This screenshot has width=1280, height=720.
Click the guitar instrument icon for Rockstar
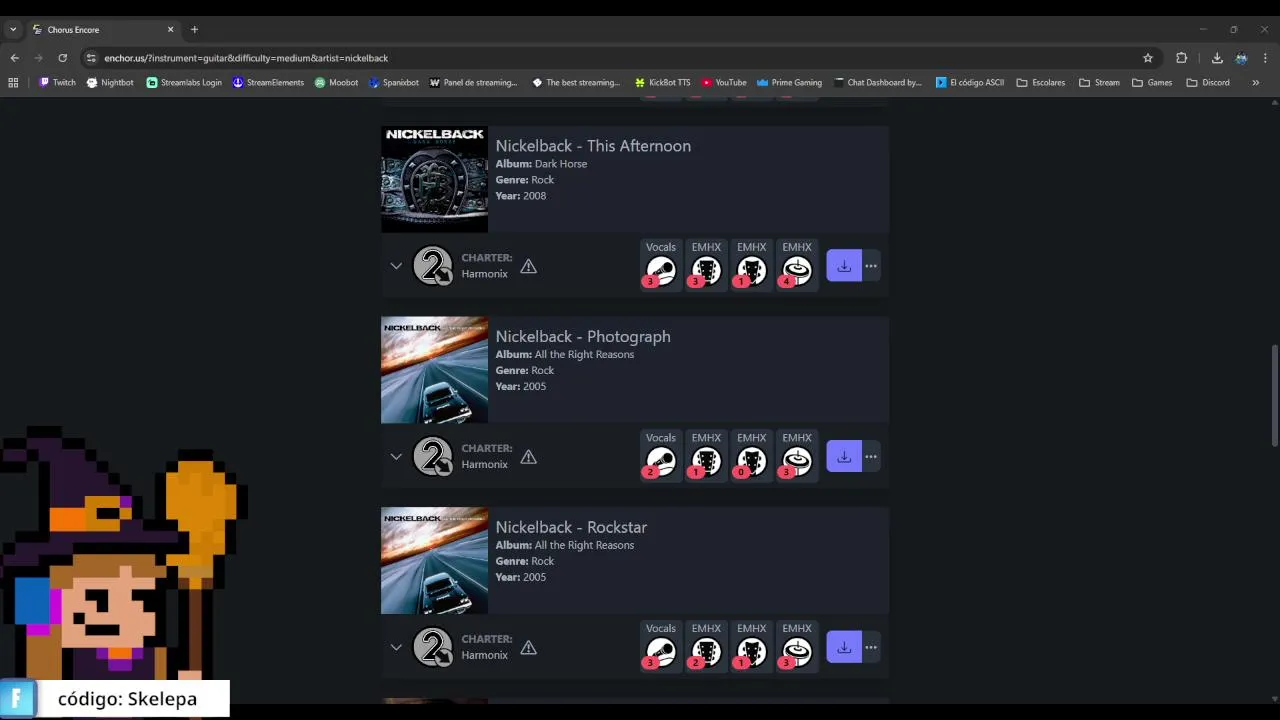tap(706, 653)
